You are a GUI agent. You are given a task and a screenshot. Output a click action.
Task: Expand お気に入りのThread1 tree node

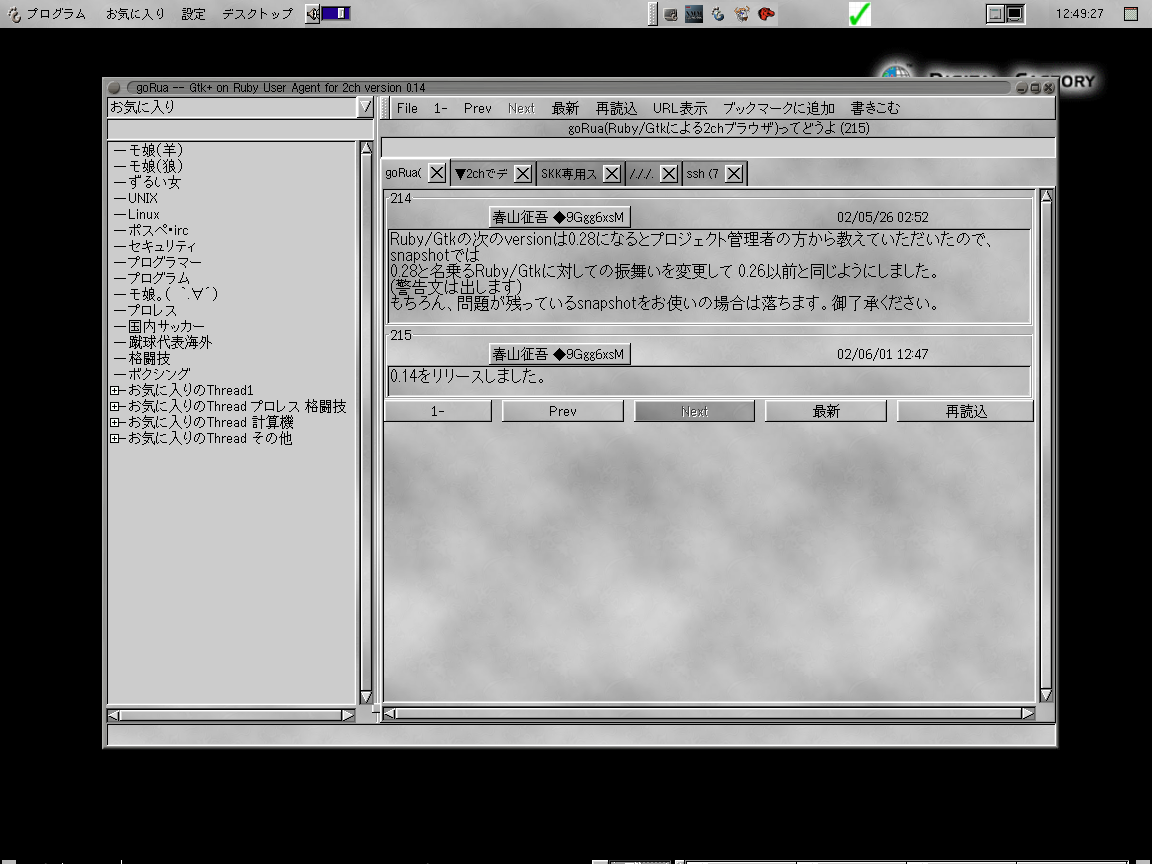point(115,391)
